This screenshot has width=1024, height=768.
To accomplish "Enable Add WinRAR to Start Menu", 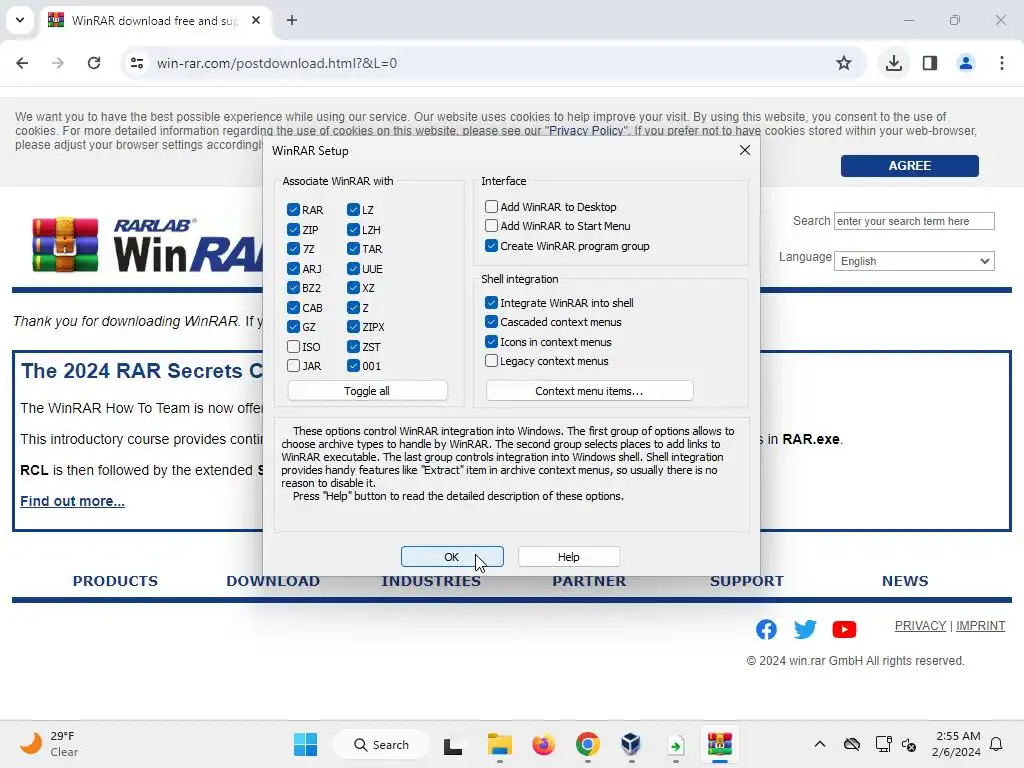I will coord(491,226).
